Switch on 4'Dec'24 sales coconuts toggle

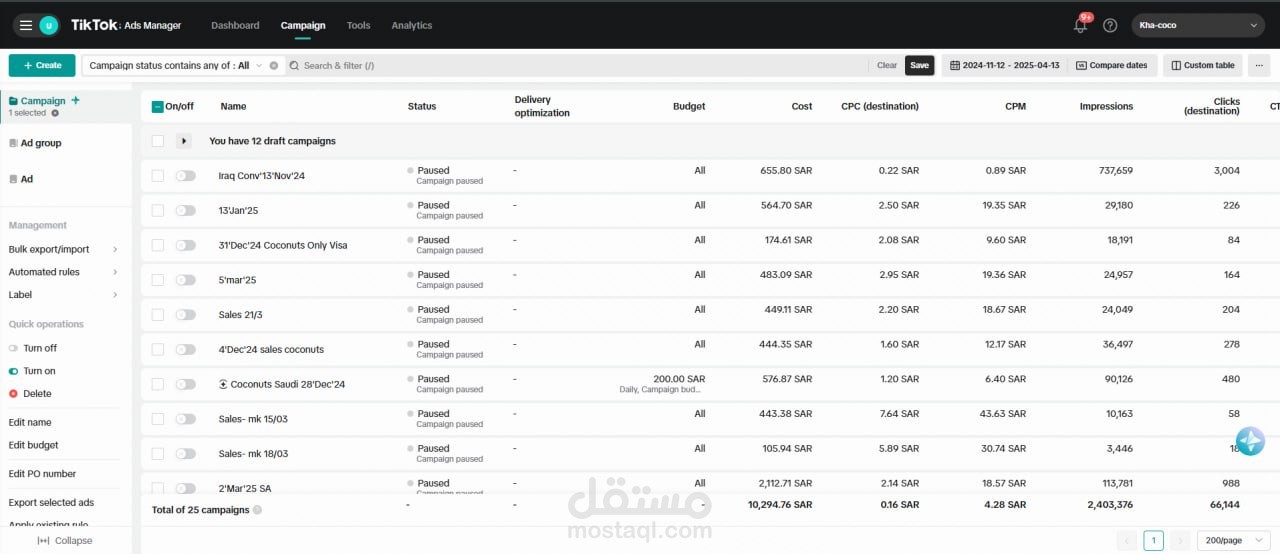coord(185,349)
